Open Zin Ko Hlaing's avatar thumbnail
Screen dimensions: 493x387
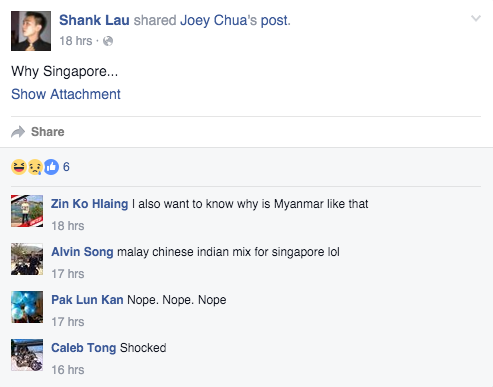pyautogui.click(x=27, y=211)
